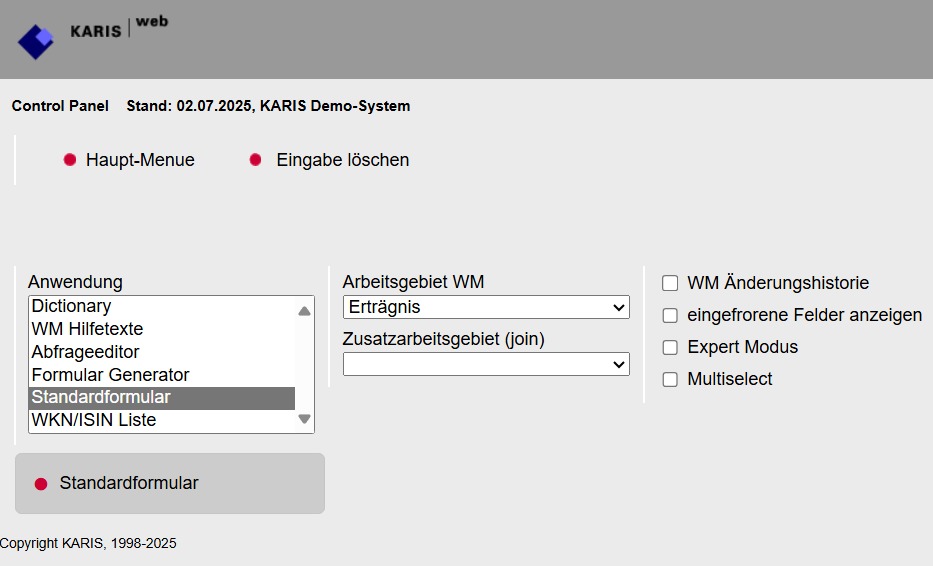Open Zusatzarbeitsgebiet (join) dropdown
The width and height of the screenshot is (933, 566).
click(486, 364)
